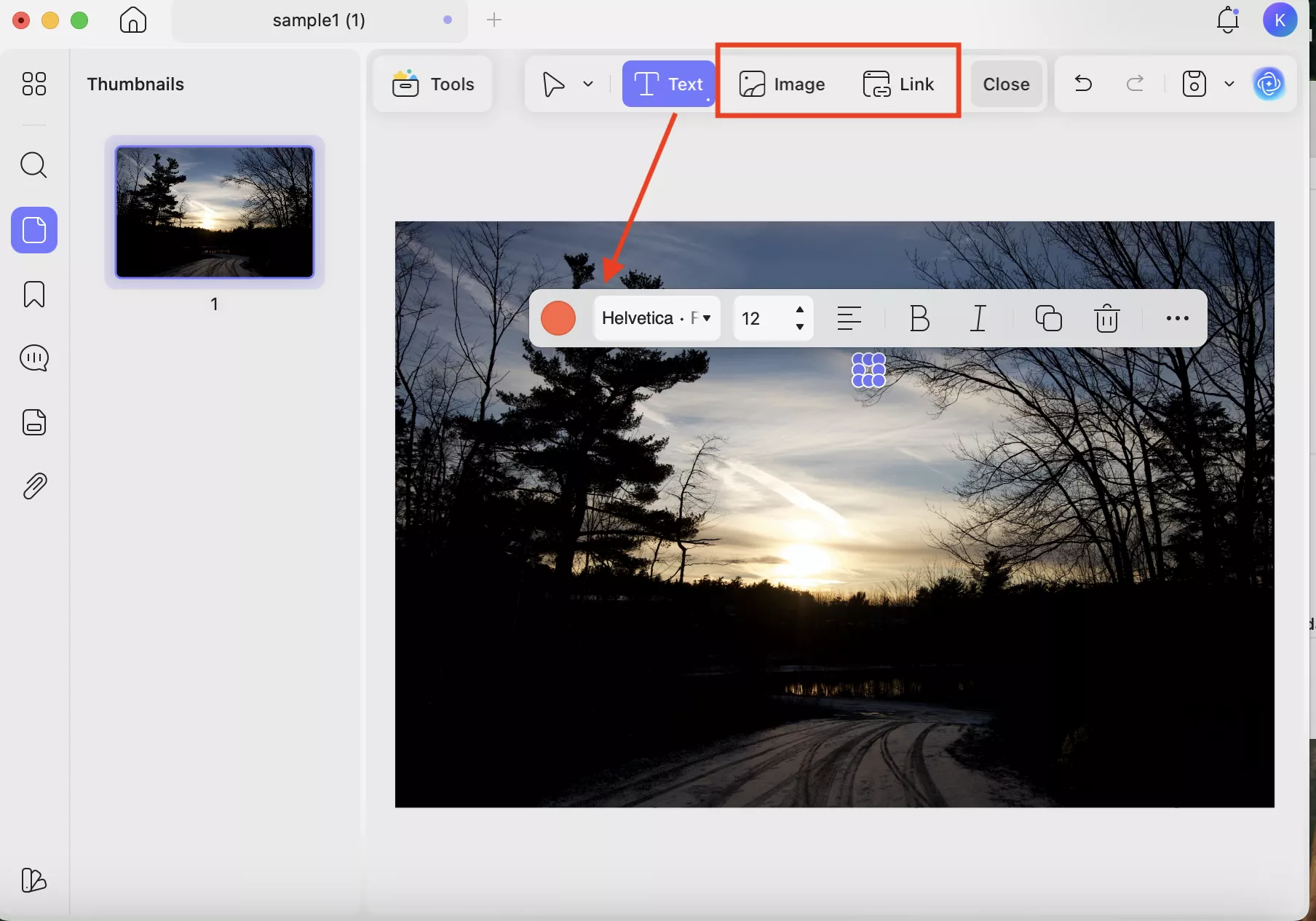Viewport: 1316px width, 921px height.
Task: Expand the save options dropdown arrow
Action: [1229, 84]
